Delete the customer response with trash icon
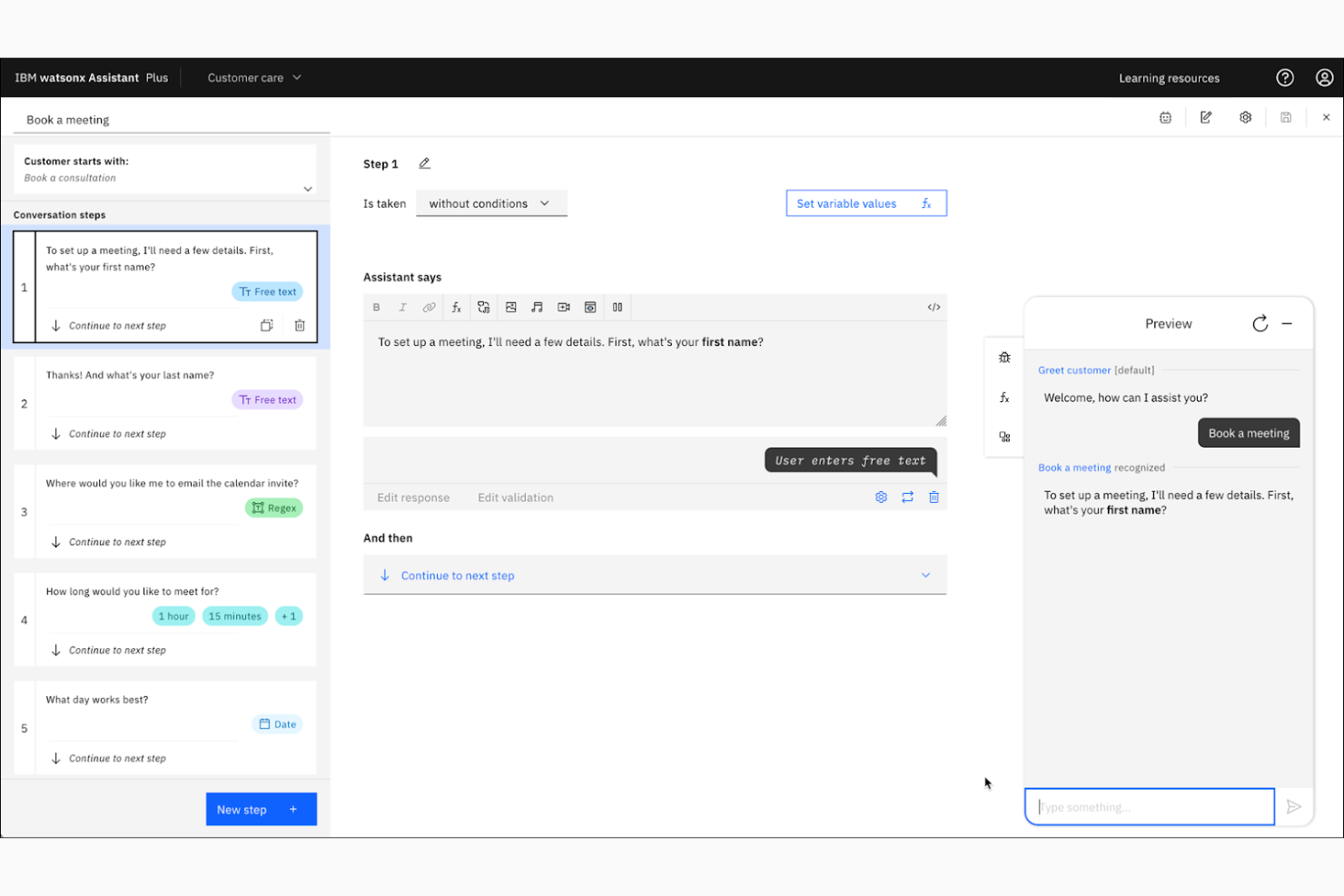This screenshot has width=1344, height=896. pyautogui.click(x=933, y=497)
